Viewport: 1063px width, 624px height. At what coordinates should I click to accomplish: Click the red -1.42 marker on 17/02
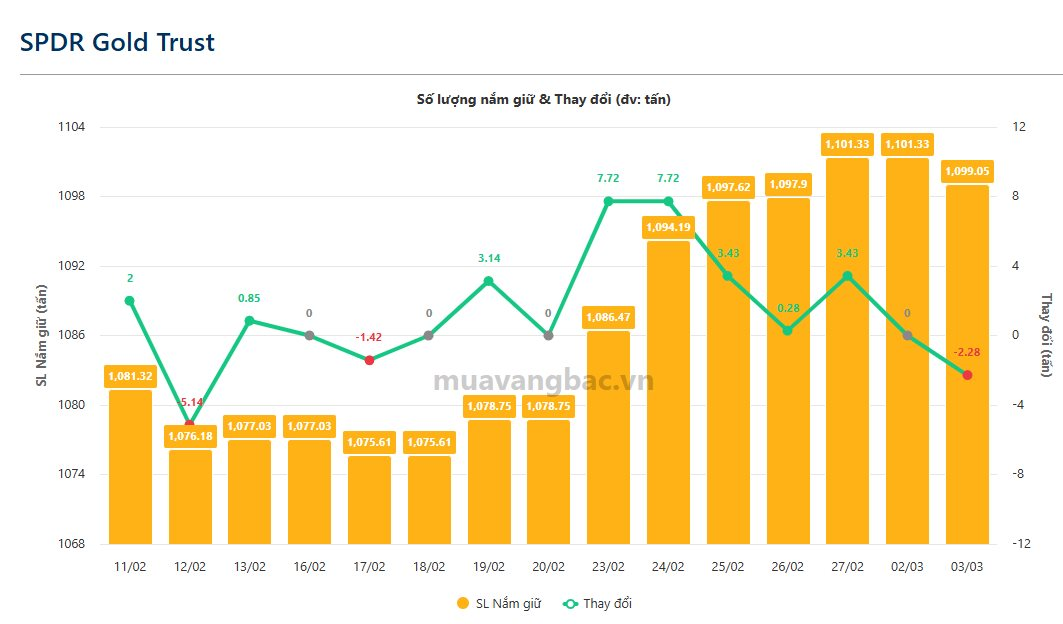[x=369, y=360]
